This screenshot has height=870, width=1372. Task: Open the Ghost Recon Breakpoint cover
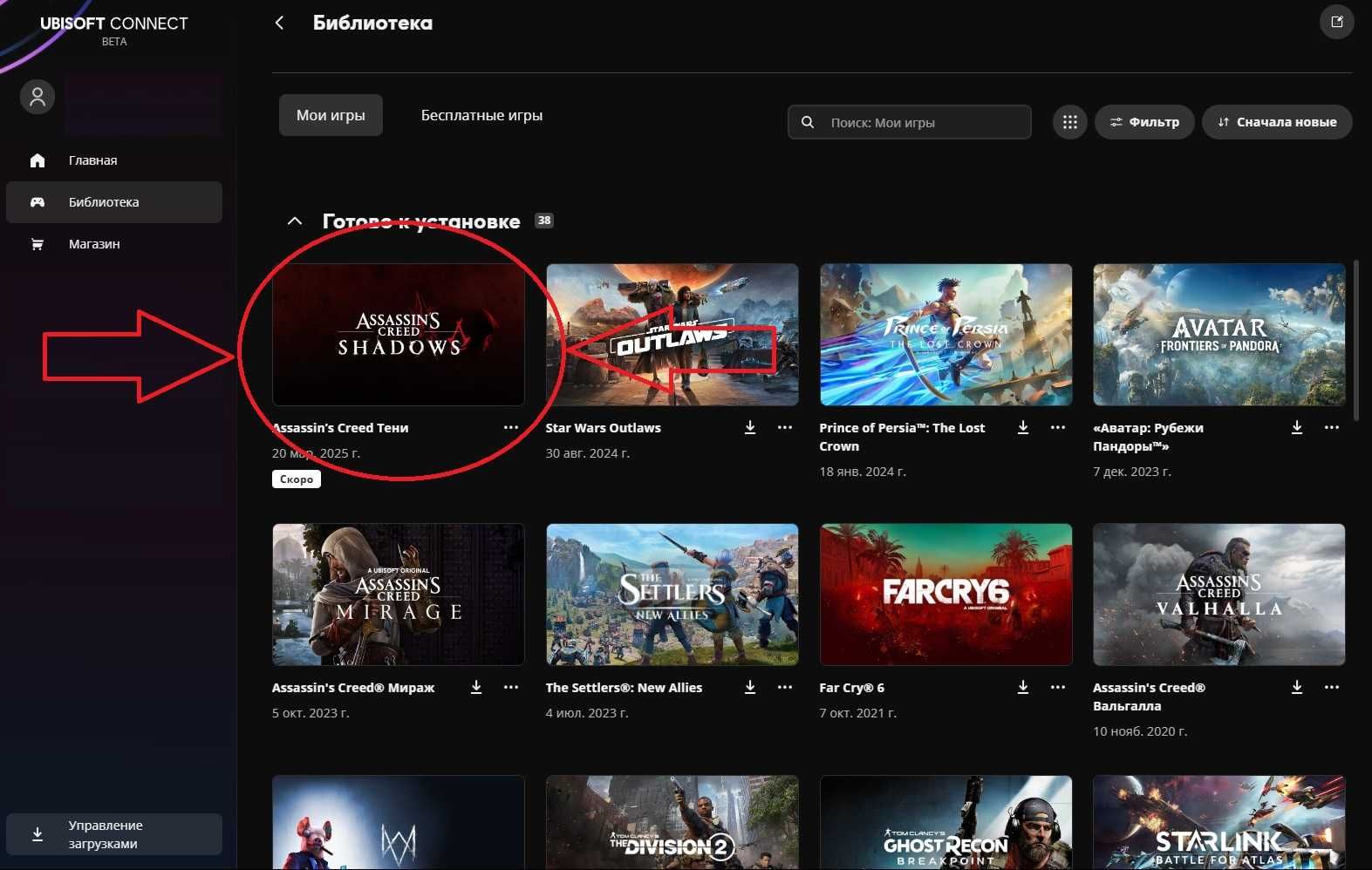coord(945,822)
